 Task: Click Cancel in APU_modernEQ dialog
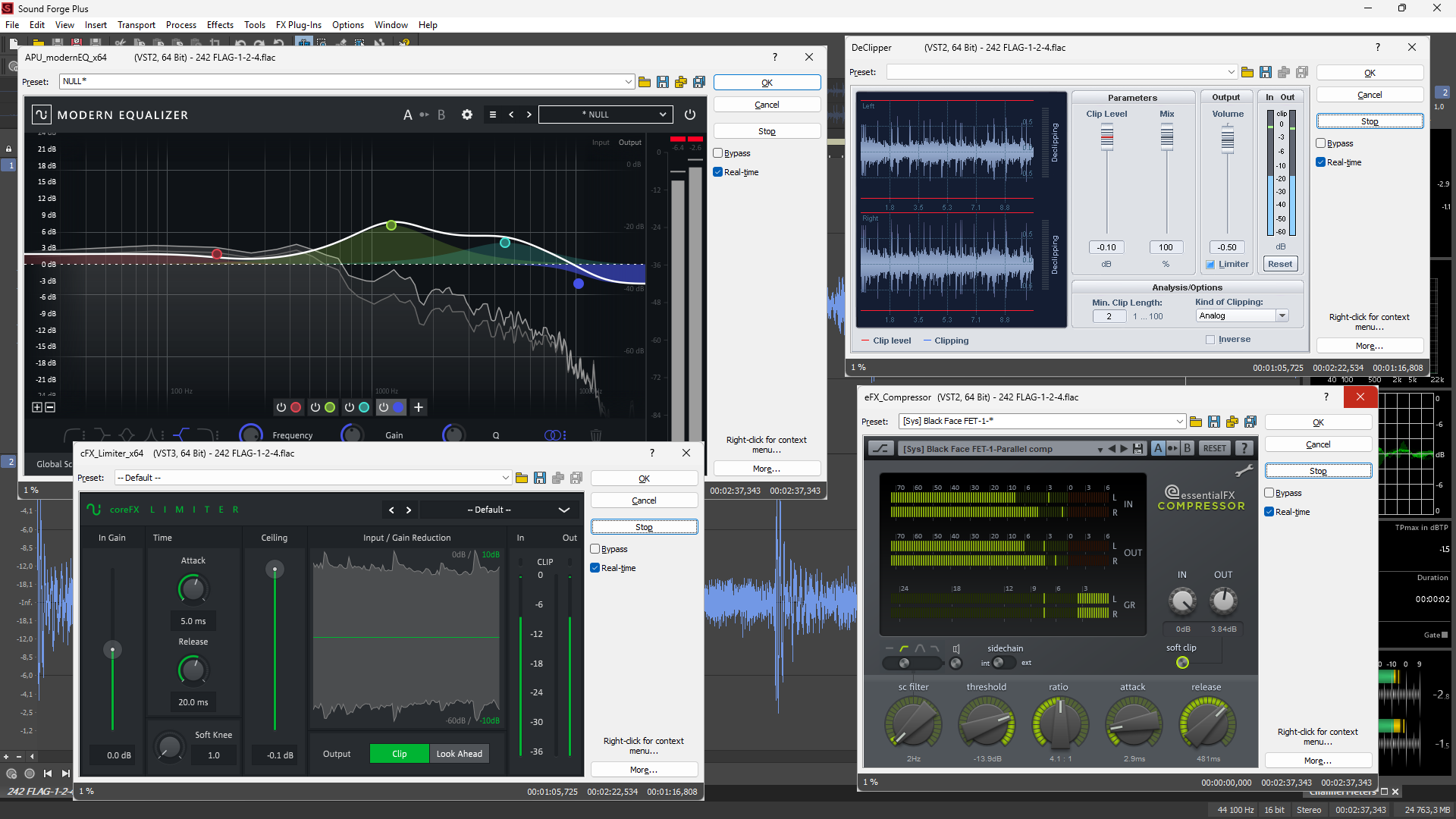[767, 105]
